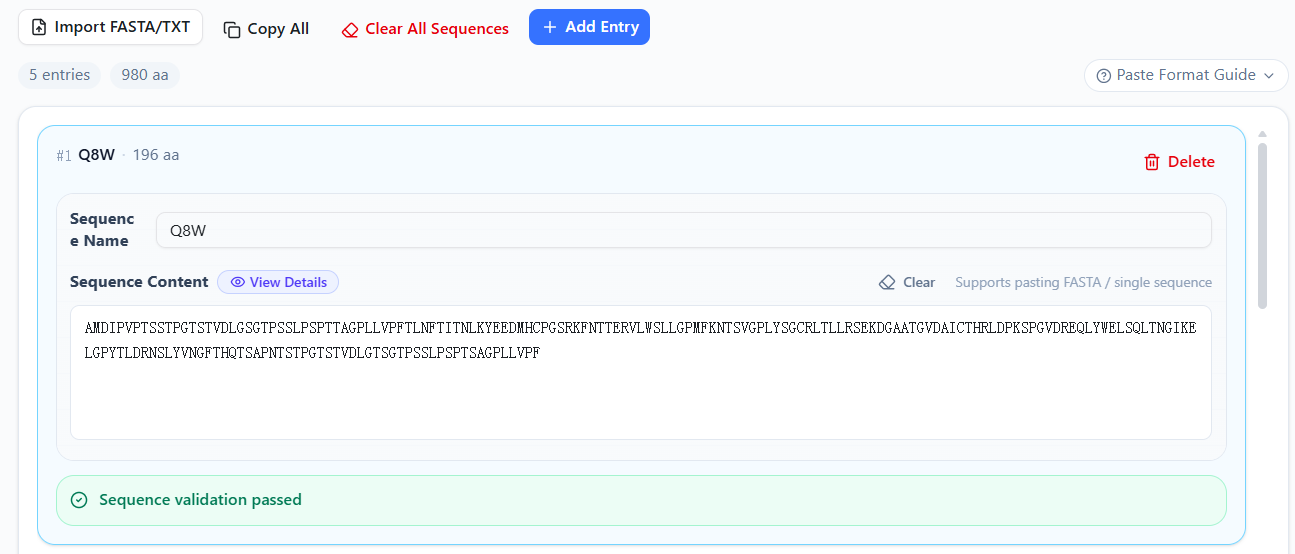The image size is (1295, 554).
Task: Click the Copy All clipboard icon
Action: point(232,30)
